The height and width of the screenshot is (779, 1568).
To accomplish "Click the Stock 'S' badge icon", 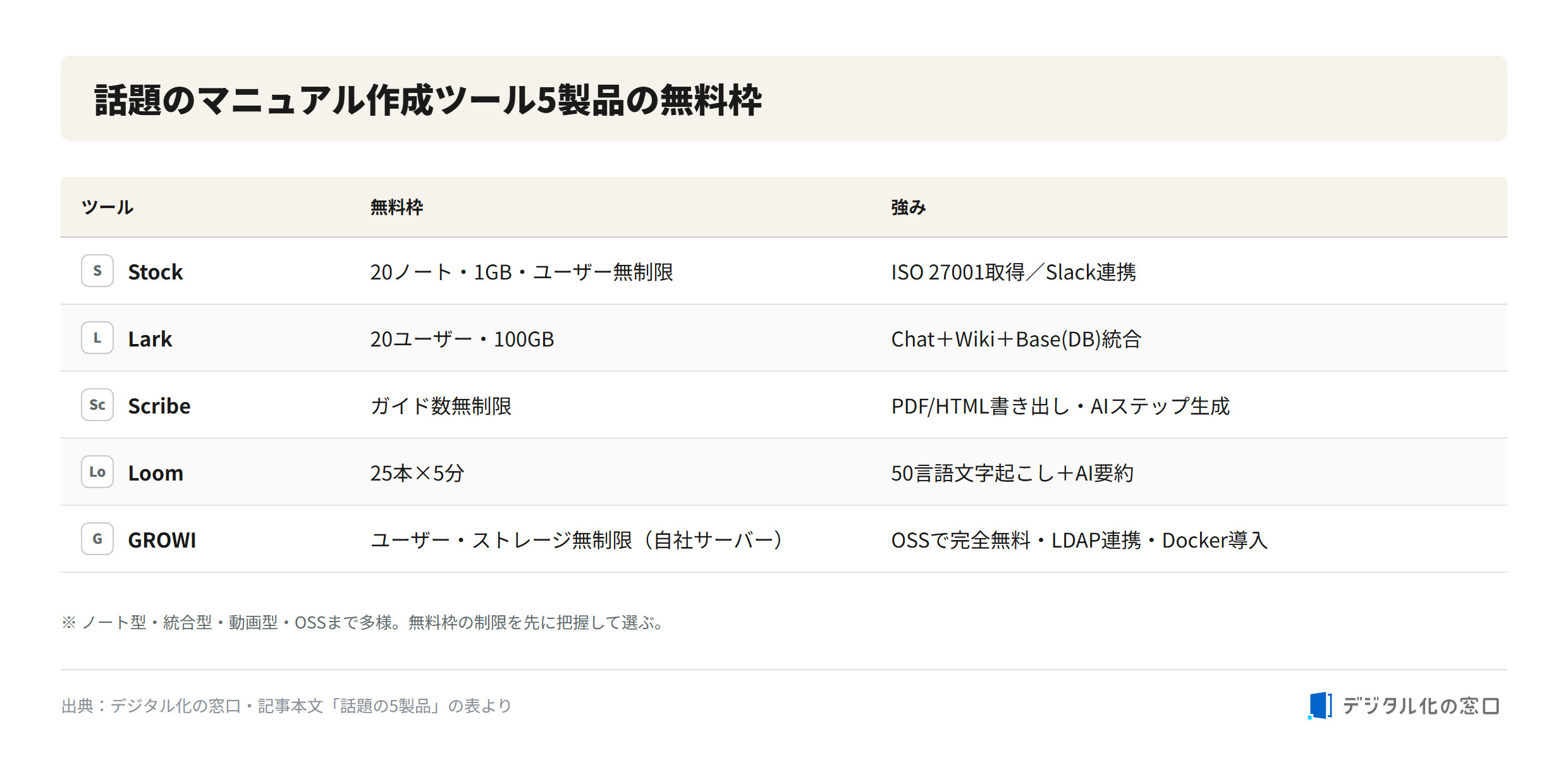I will (x=97, y=271).
